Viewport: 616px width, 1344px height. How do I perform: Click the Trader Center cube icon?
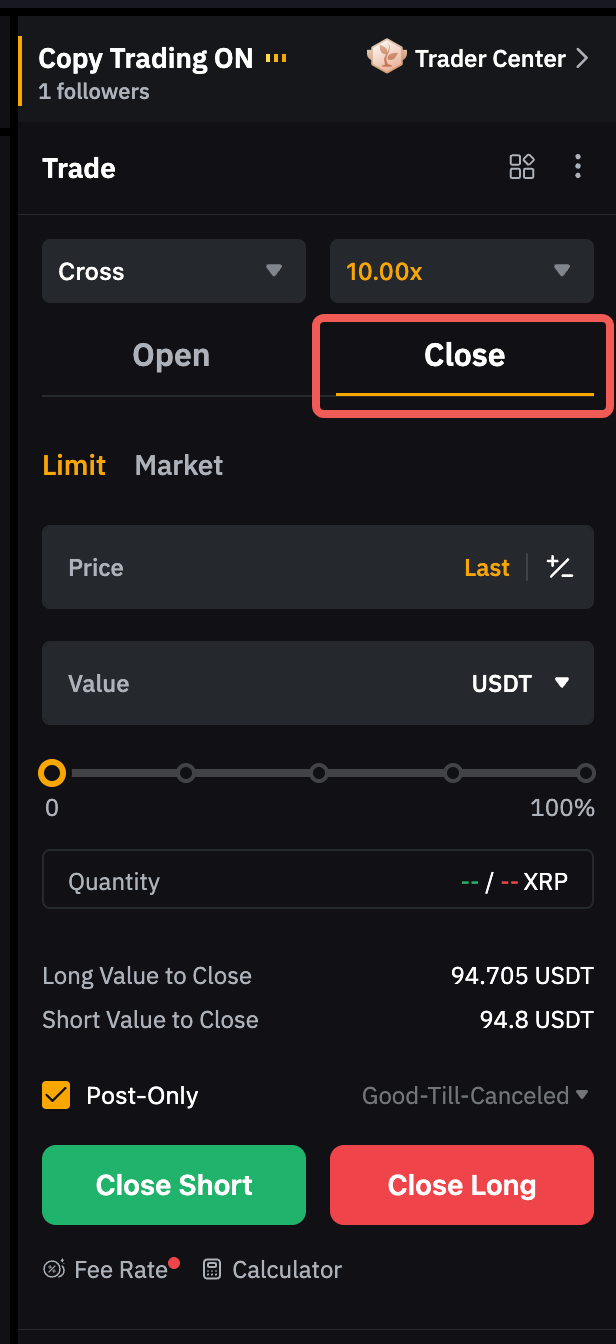386,58
